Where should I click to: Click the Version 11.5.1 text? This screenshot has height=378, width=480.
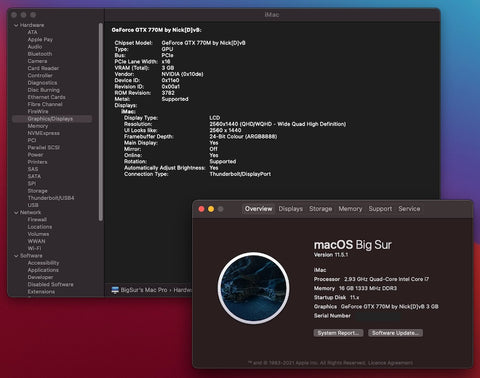(x=331, y=255)
